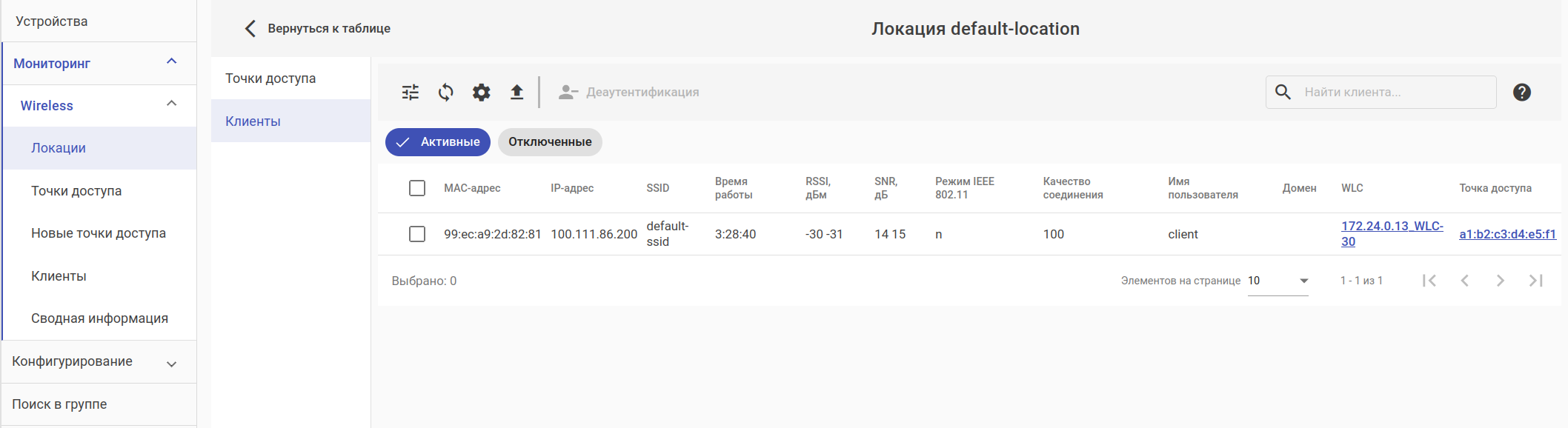Viewport: 1568px width, 428px height.
Task: Select Локации in the sidebar
Action: coord(100,148)
